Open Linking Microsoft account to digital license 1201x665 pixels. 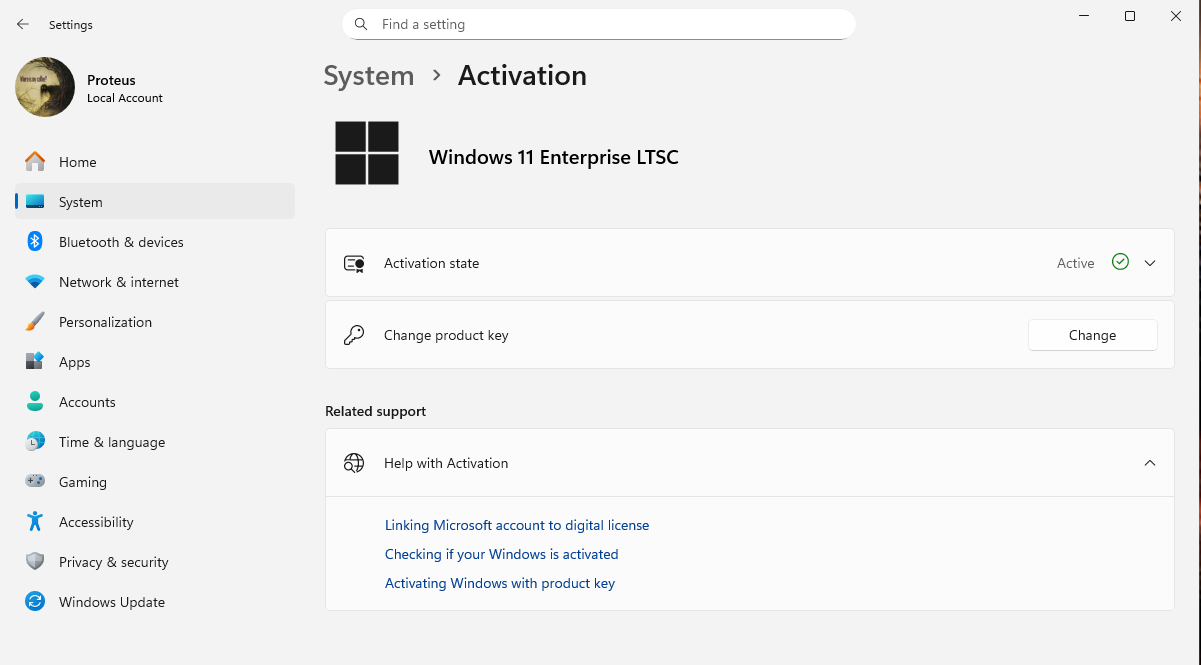click(x=517, y=525)
